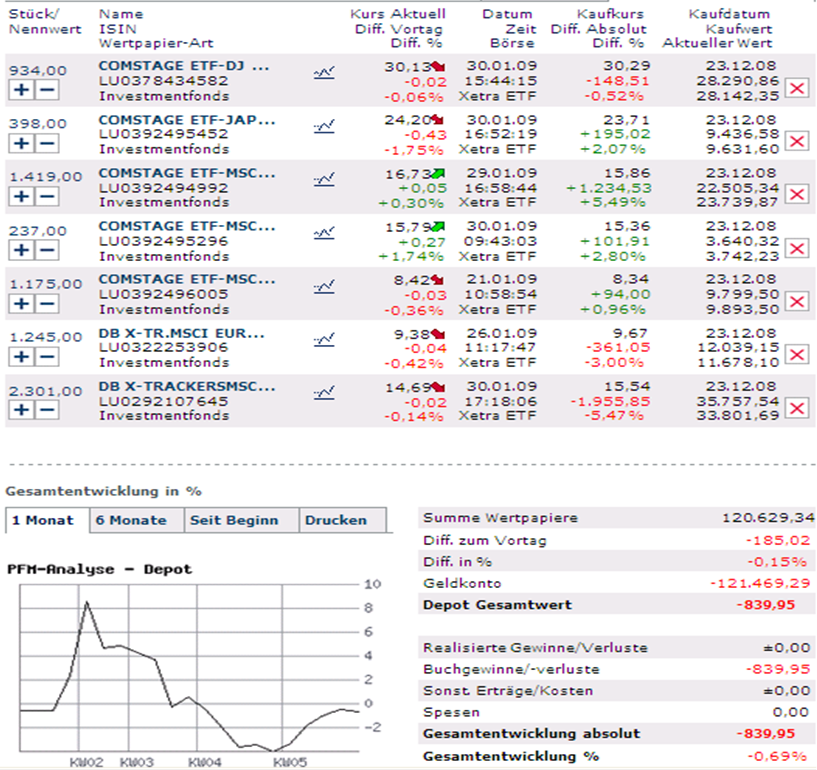Click minus button for 237,00 position
Screen dimensions: 817x770
click(x=47, y=250)
